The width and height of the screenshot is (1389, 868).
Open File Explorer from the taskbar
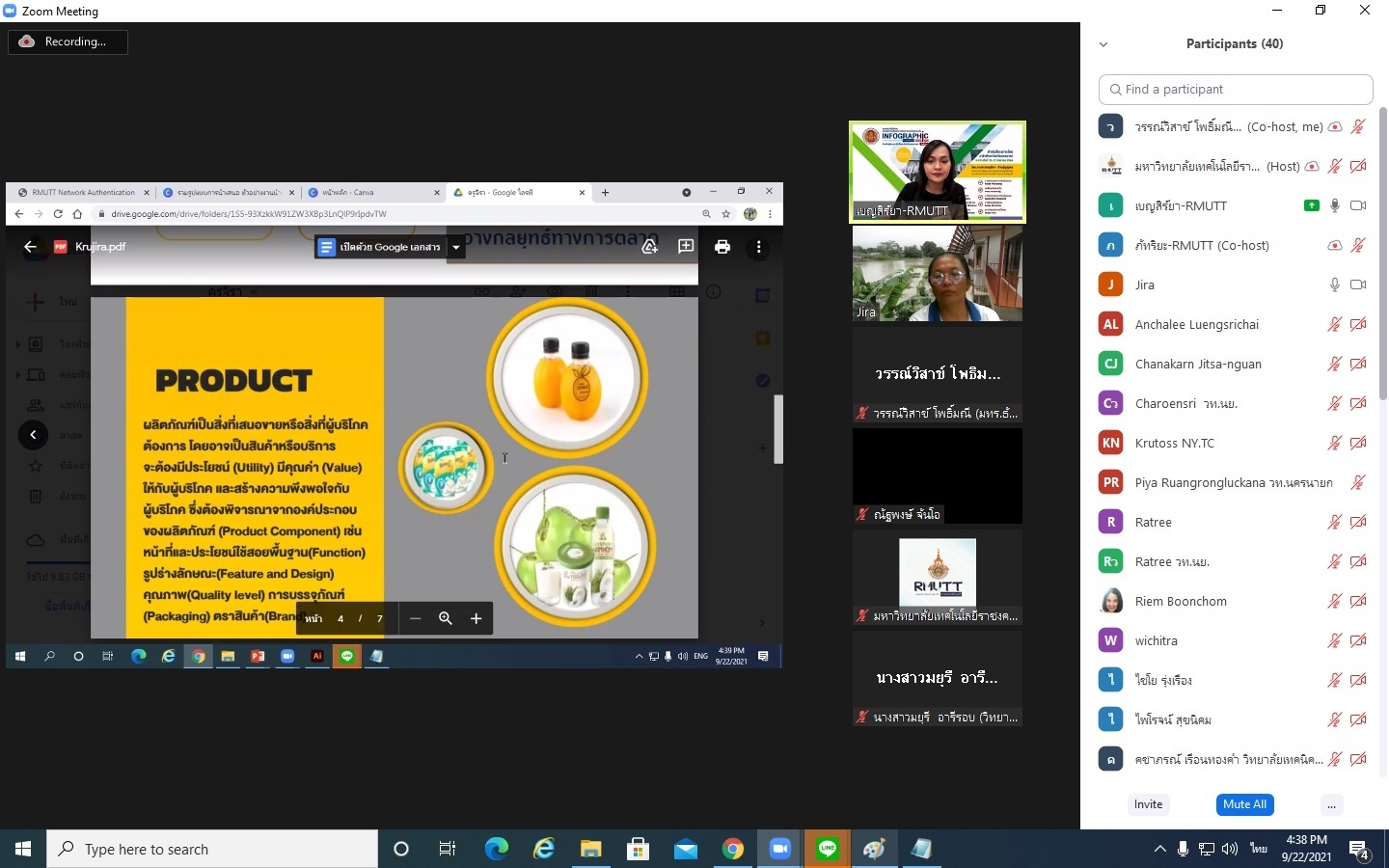tap(590, 849)
